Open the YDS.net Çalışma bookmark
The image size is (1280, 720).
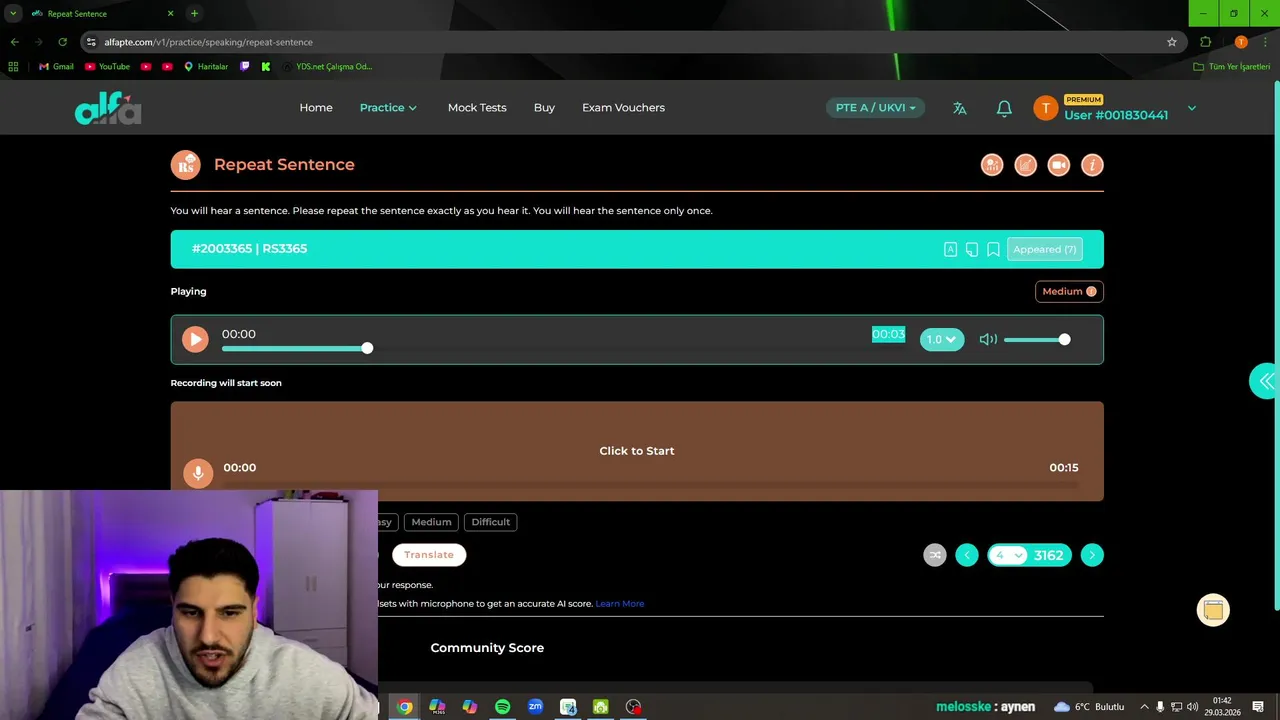[x=327, y=66]
